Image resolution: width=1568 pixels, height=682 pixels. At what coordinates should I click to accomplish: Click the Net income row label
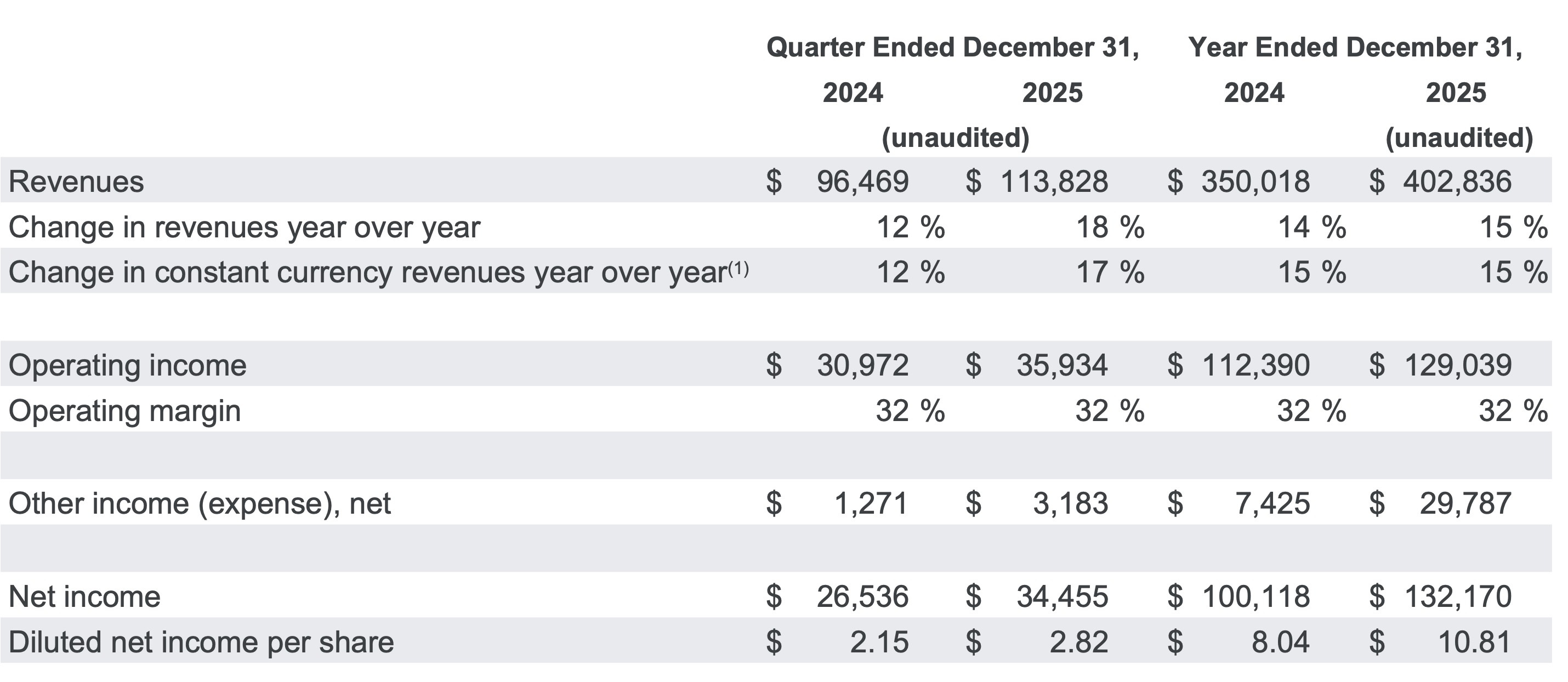coord(84,596)
